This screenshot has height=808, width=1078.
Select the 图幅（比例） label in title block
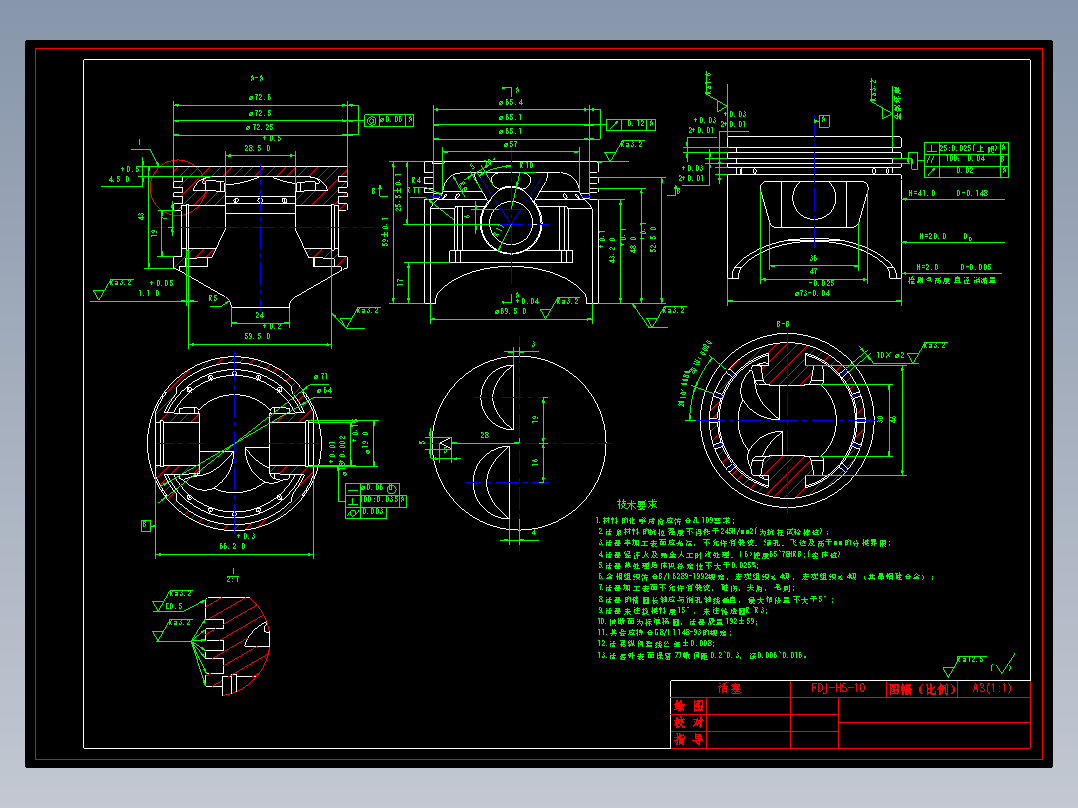922,689
